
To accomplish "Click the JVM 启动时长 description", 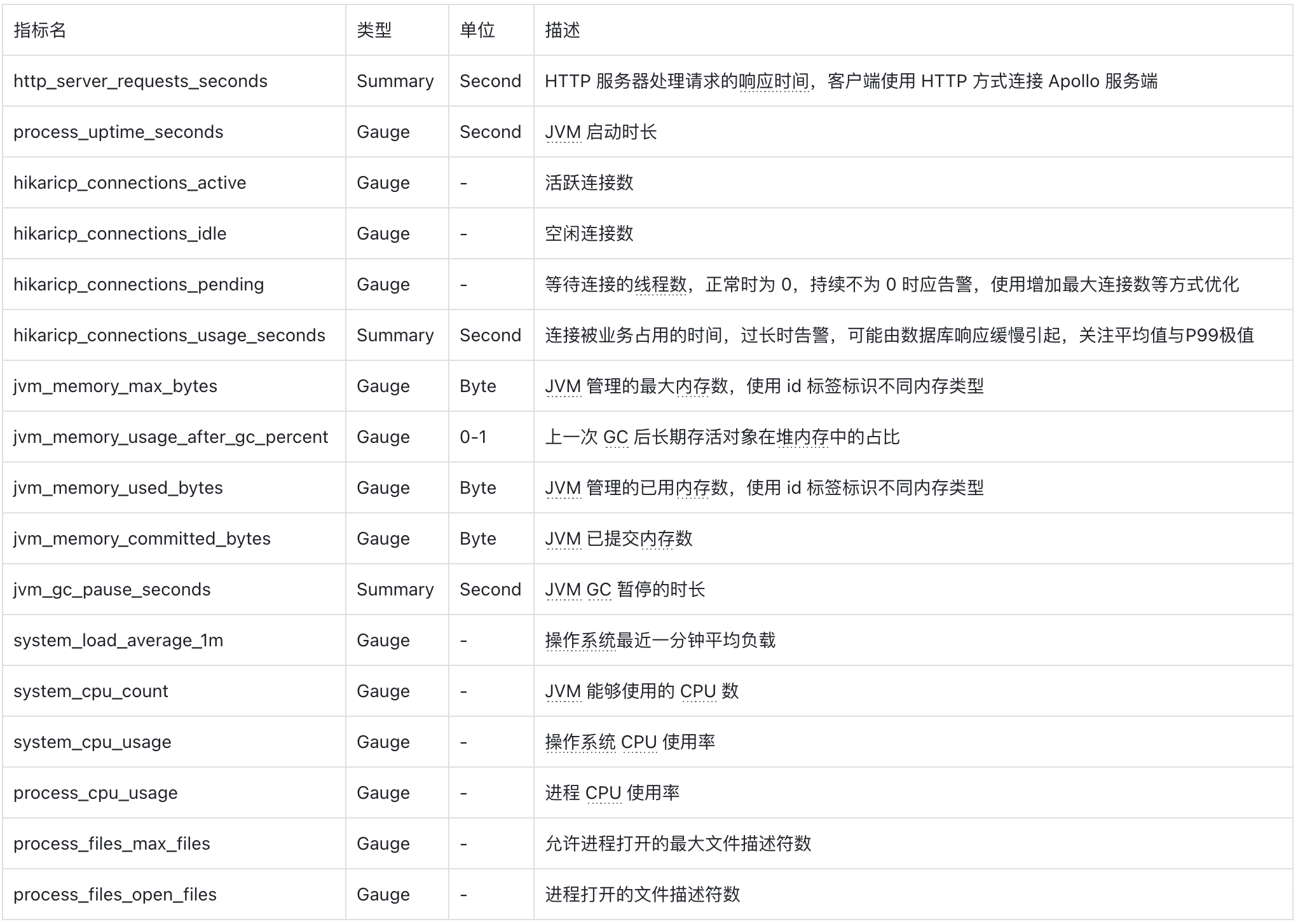I will (x=601, y=132).
